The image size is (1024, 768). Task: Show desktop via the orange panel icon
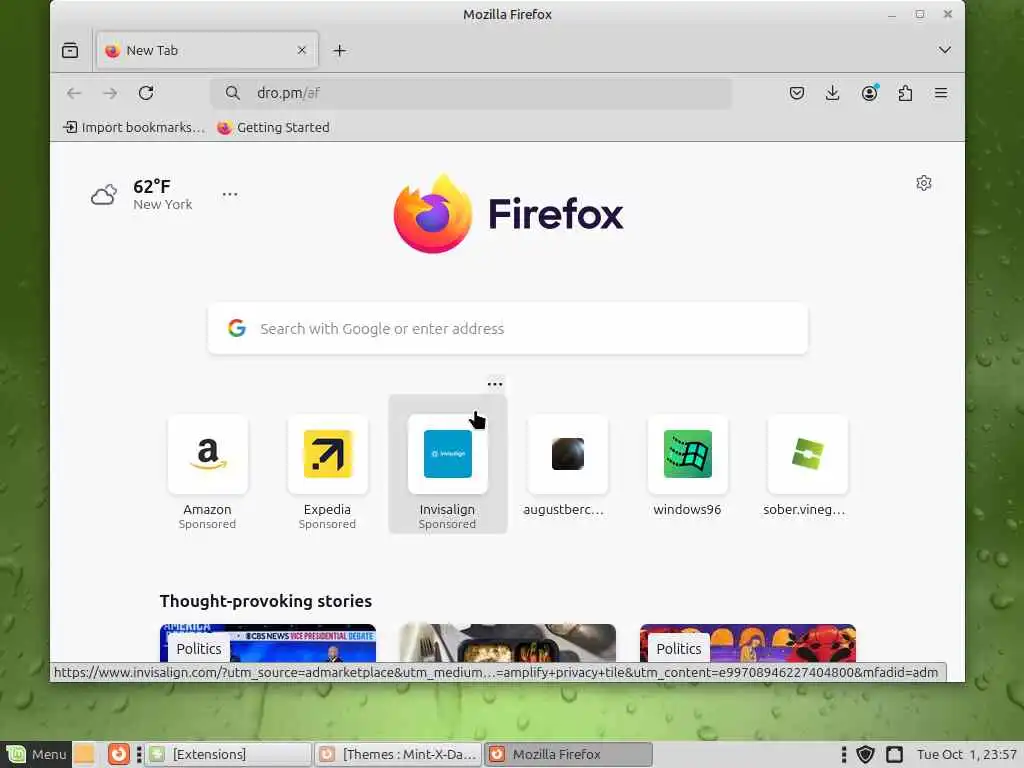point(84,754)
